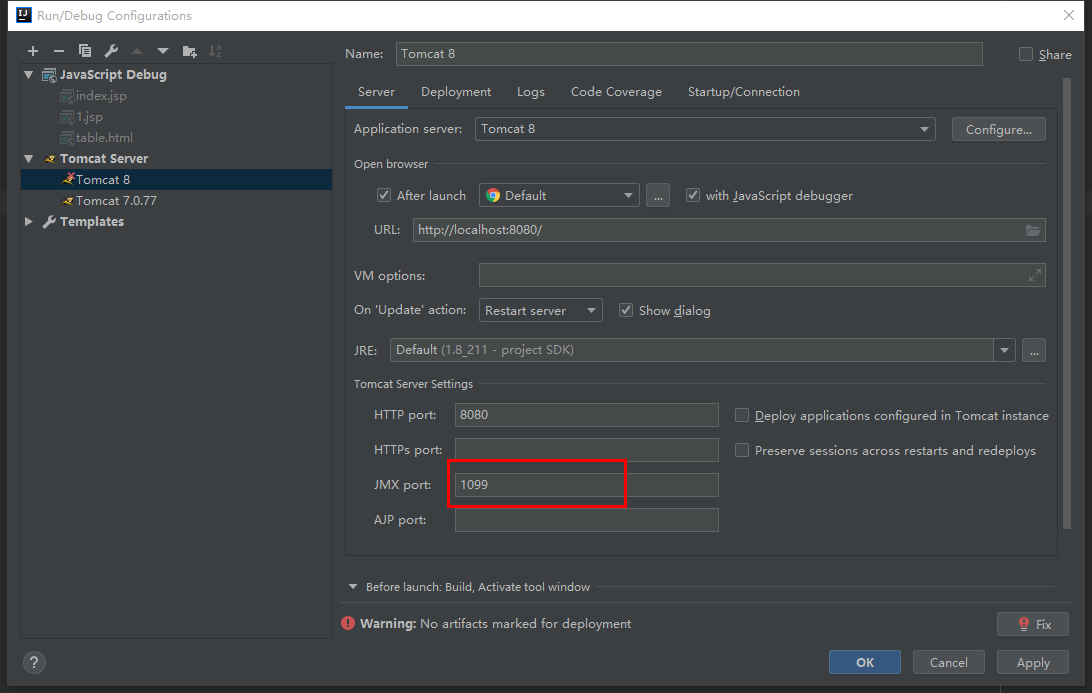This screenshot has height=693, width=1092.
Task: Confirm with OK button
Action: coord(864,662)
